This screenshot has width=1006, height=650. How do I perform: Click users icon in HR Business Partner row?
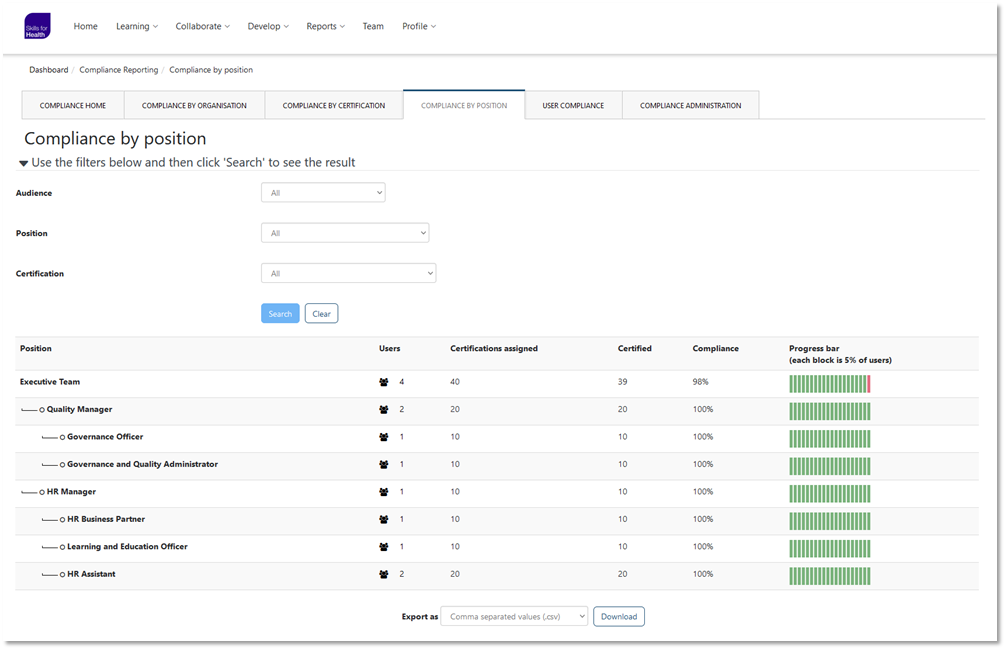384,520
